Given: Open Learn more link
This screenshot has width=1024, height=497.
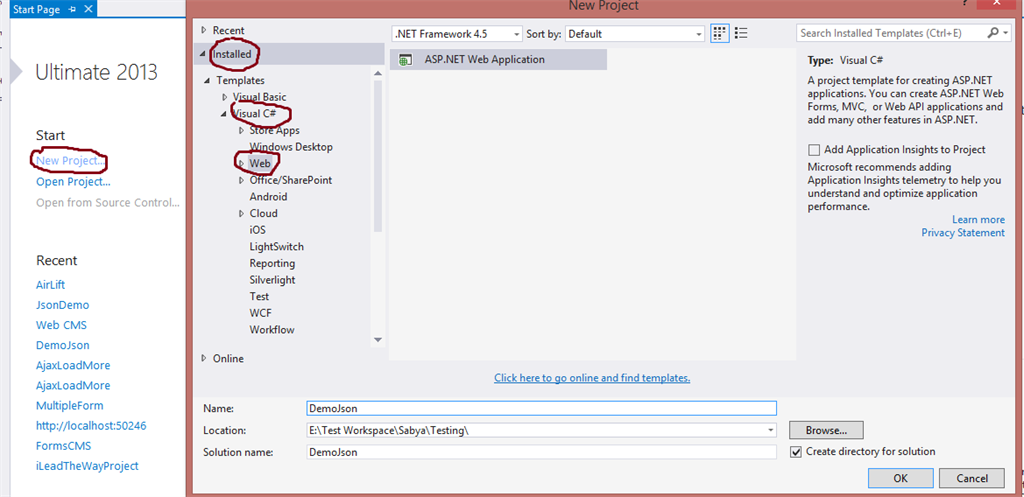Looking at the screenshot, I should click(x=978, y=219).
